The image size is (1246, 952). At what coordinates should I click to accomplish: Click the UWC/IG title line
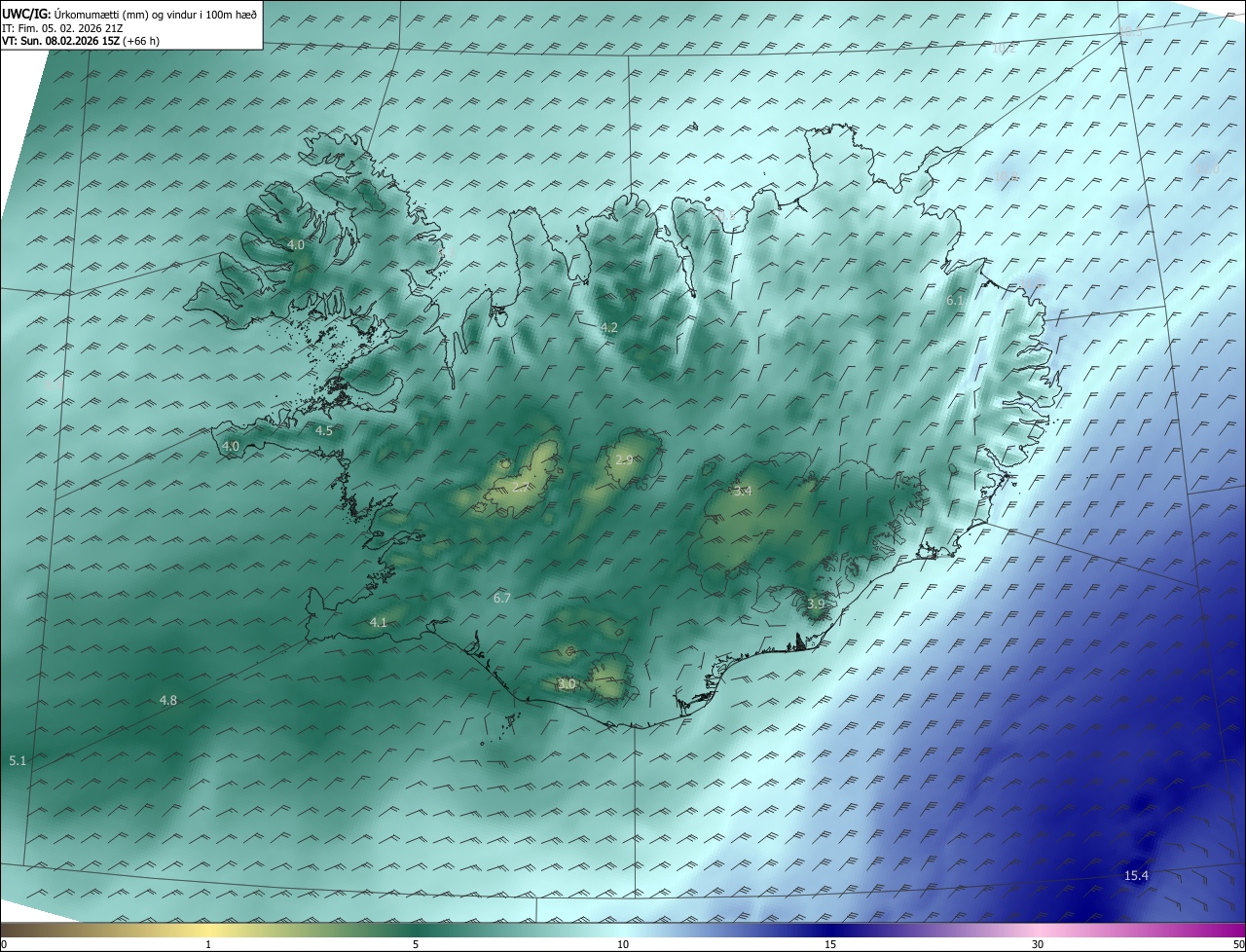pyautogui.click(x=129, y=14)
